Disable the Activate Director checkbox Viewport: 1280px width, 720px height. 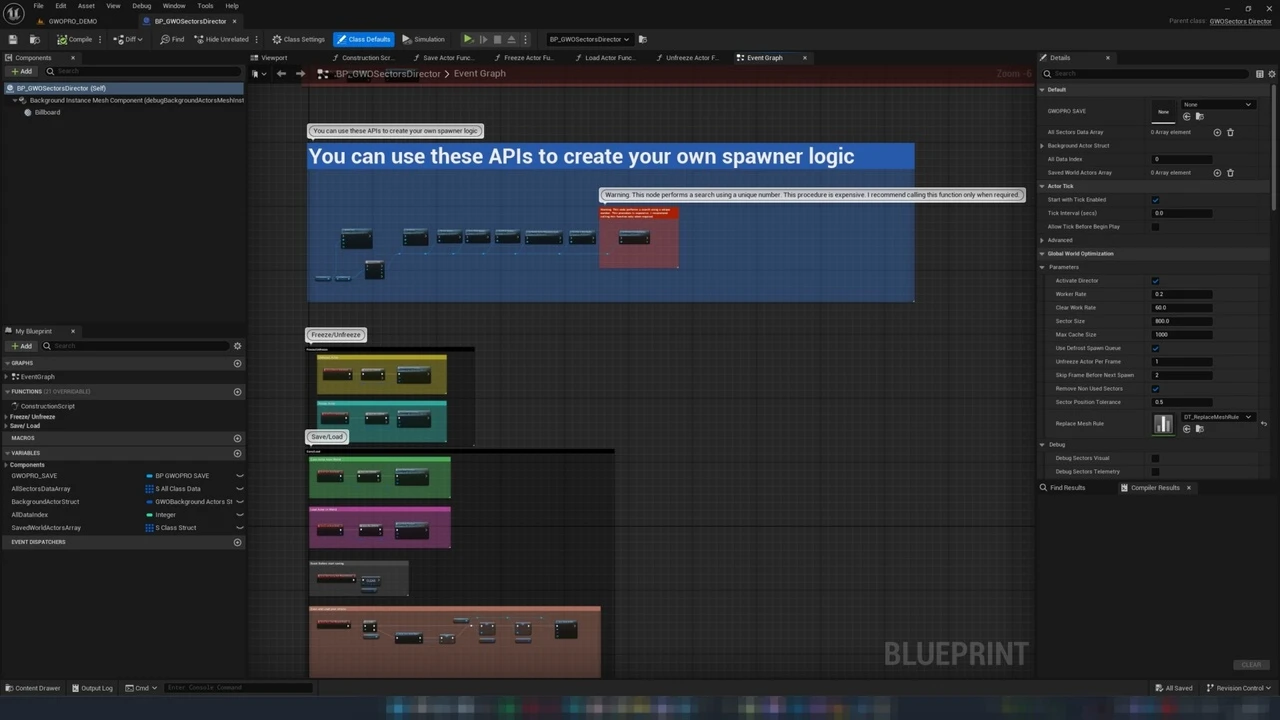[x=1155, y=281]
